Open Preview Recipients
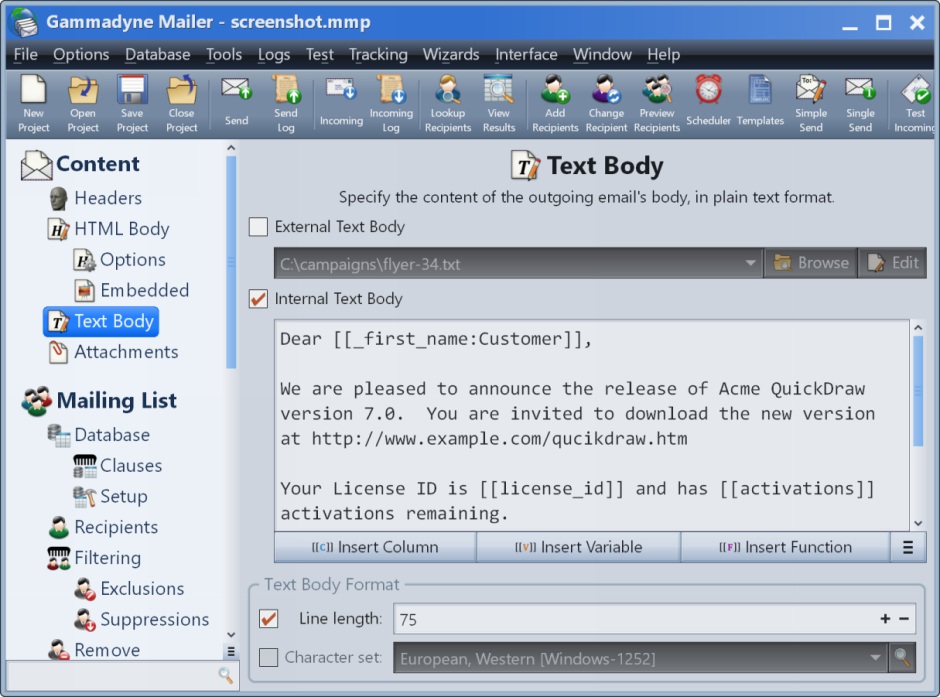 tap(657, 100)
